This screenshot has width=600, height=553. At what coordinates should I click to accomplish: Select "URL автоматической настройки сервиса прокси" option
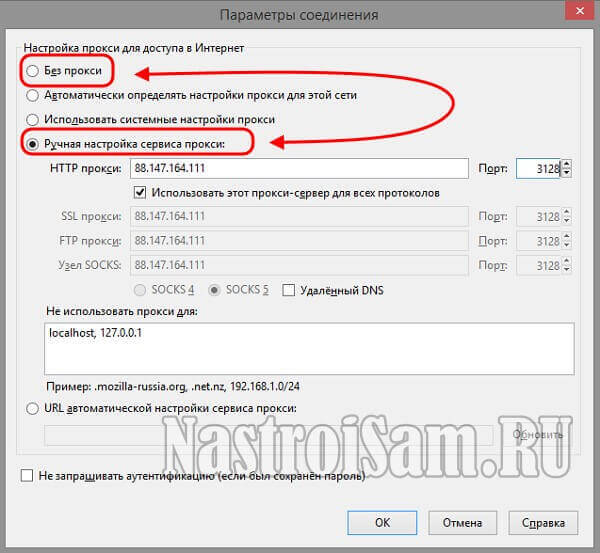point(34,408)
